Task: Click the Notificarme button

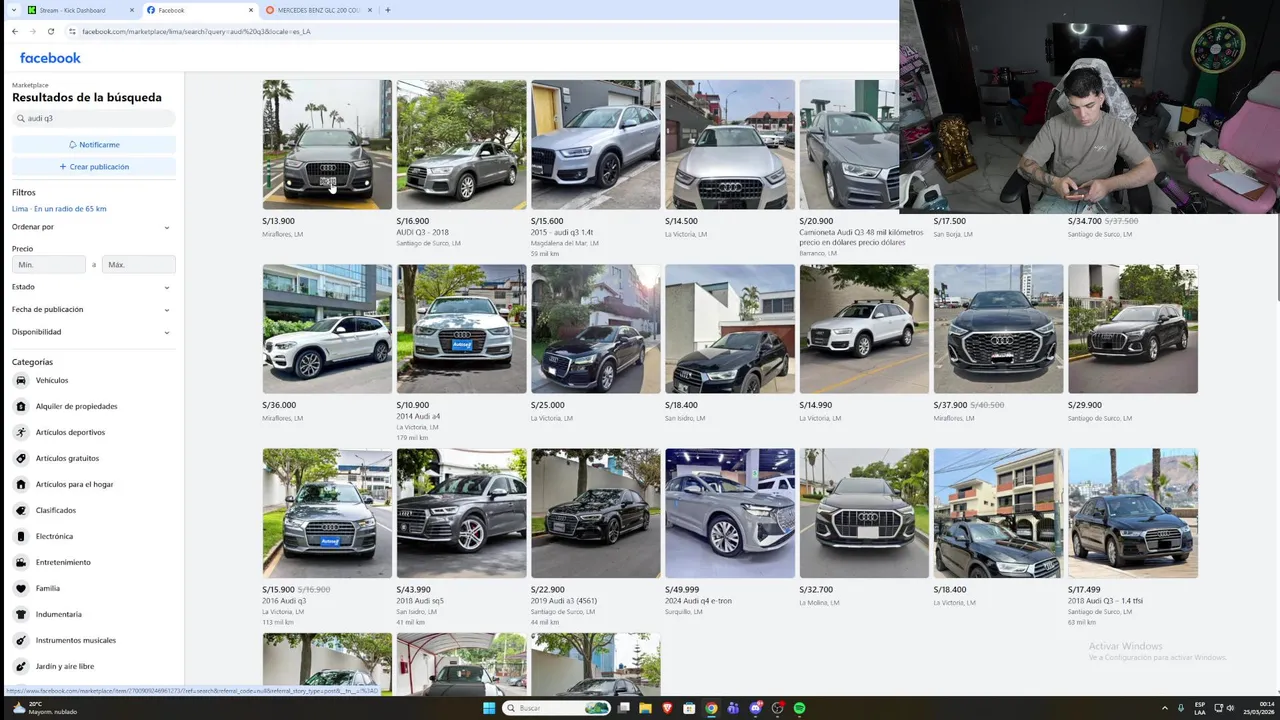Action: 94,145
